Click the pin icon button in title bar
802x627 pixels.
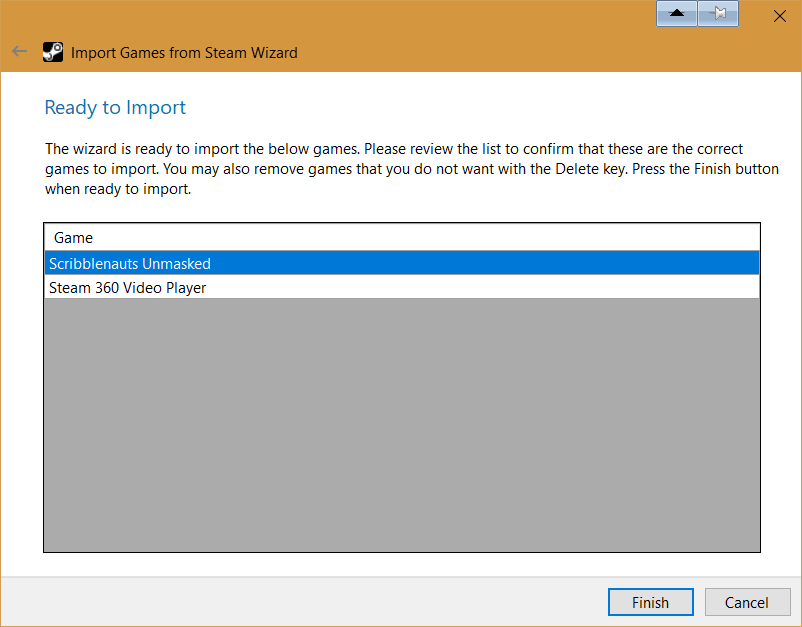coord(718,13)
